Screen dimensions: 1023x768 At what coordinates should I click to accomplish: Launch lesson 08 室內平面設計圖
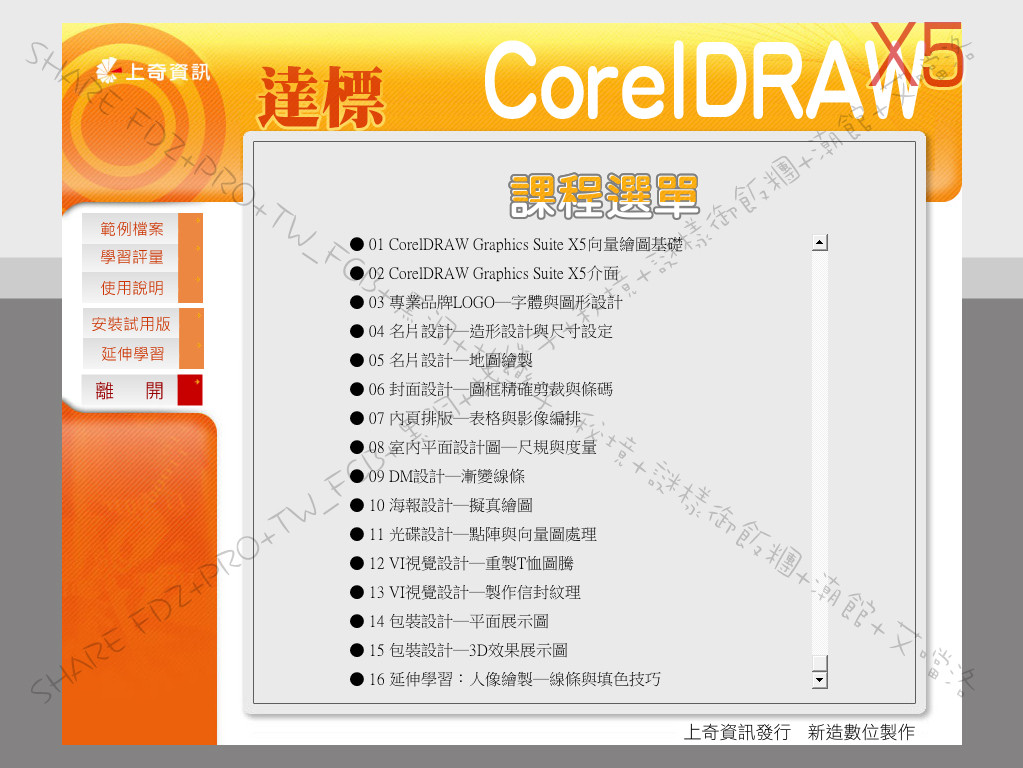pyautogui.click(x=482, y=447)
